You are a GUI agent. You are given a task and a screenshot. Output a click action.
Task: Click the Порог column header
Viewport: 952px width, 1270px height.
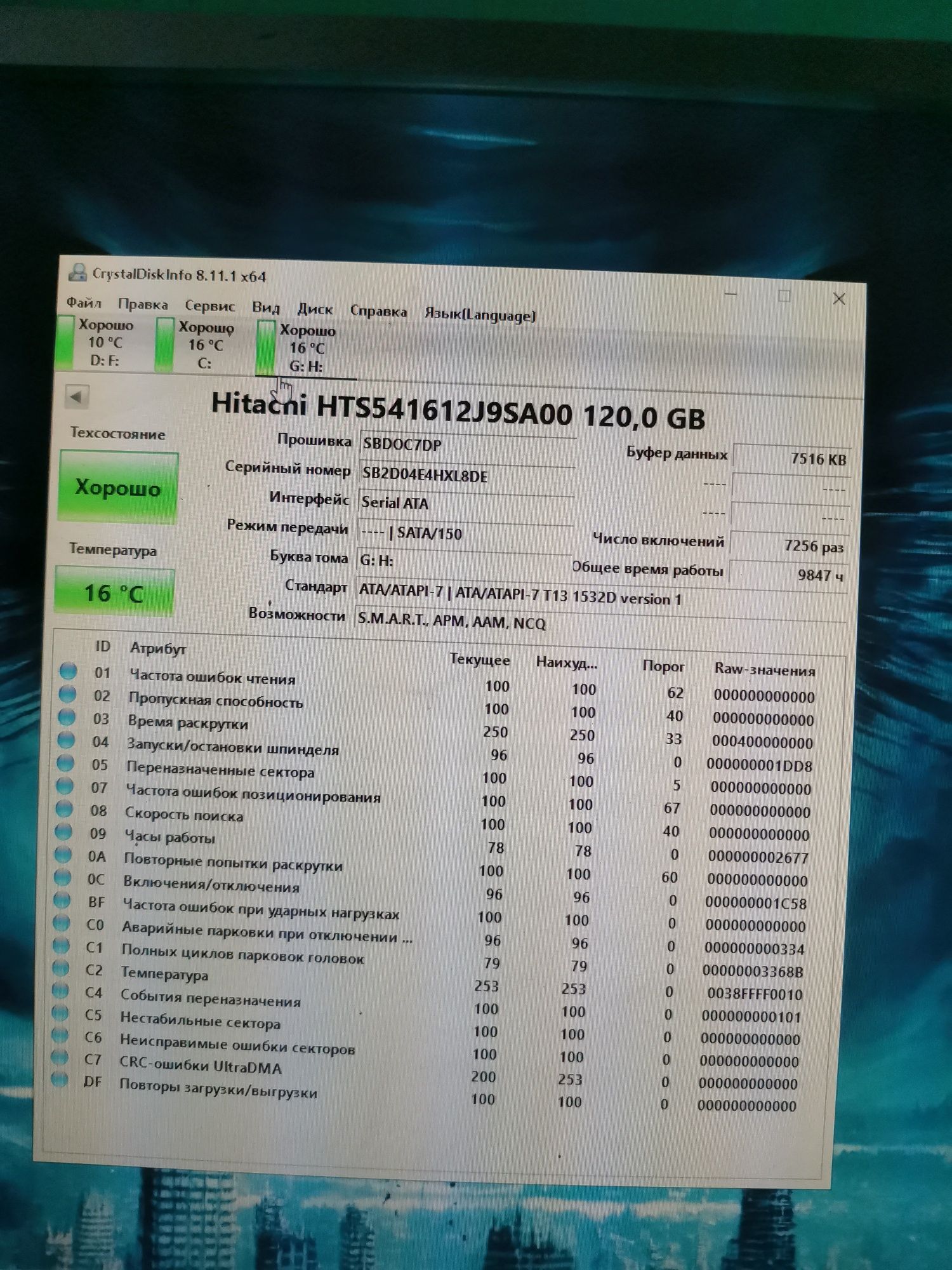click(x=663, y=666)
